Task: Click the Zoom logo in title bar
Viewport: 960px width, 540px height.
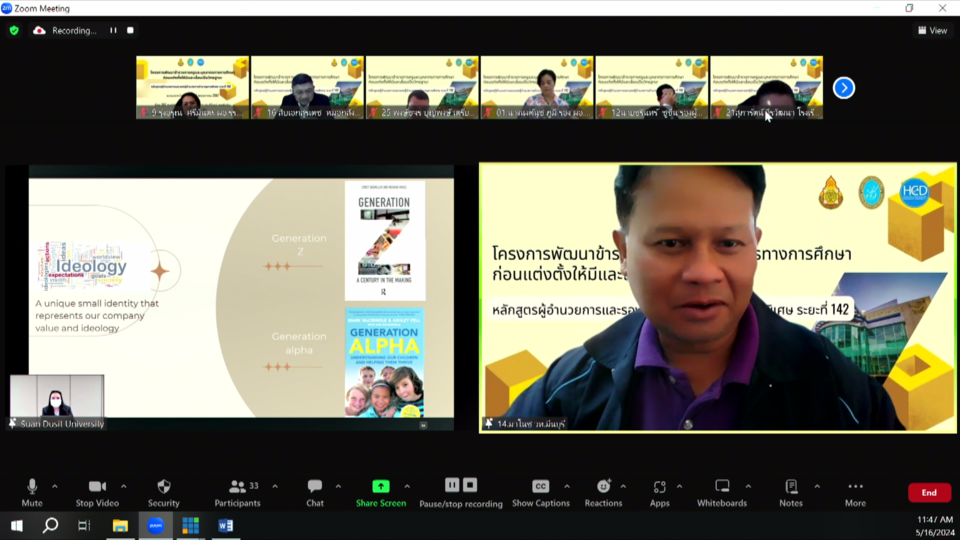Action: 6,8
